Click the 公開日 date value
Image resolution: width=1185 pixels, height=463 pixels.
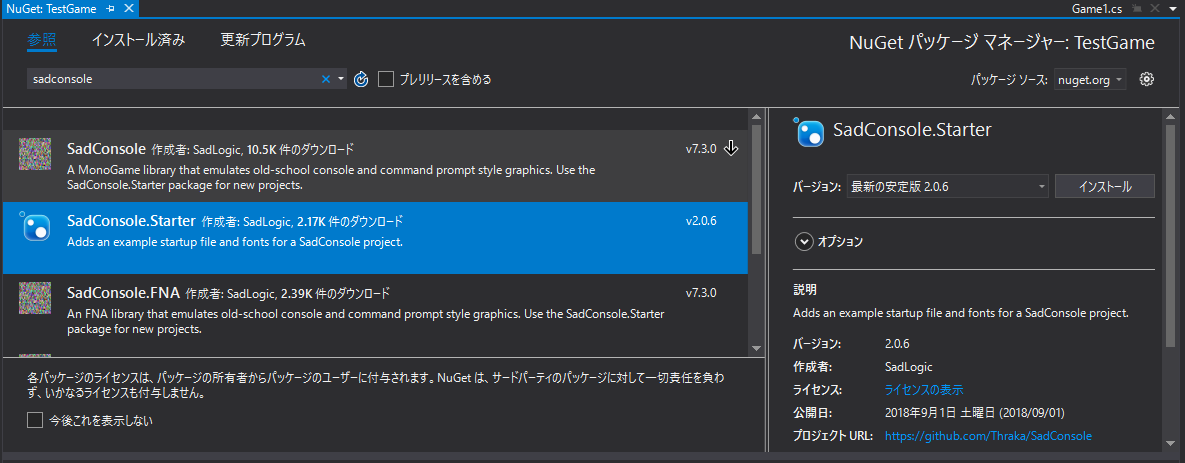tap(975, 412)
